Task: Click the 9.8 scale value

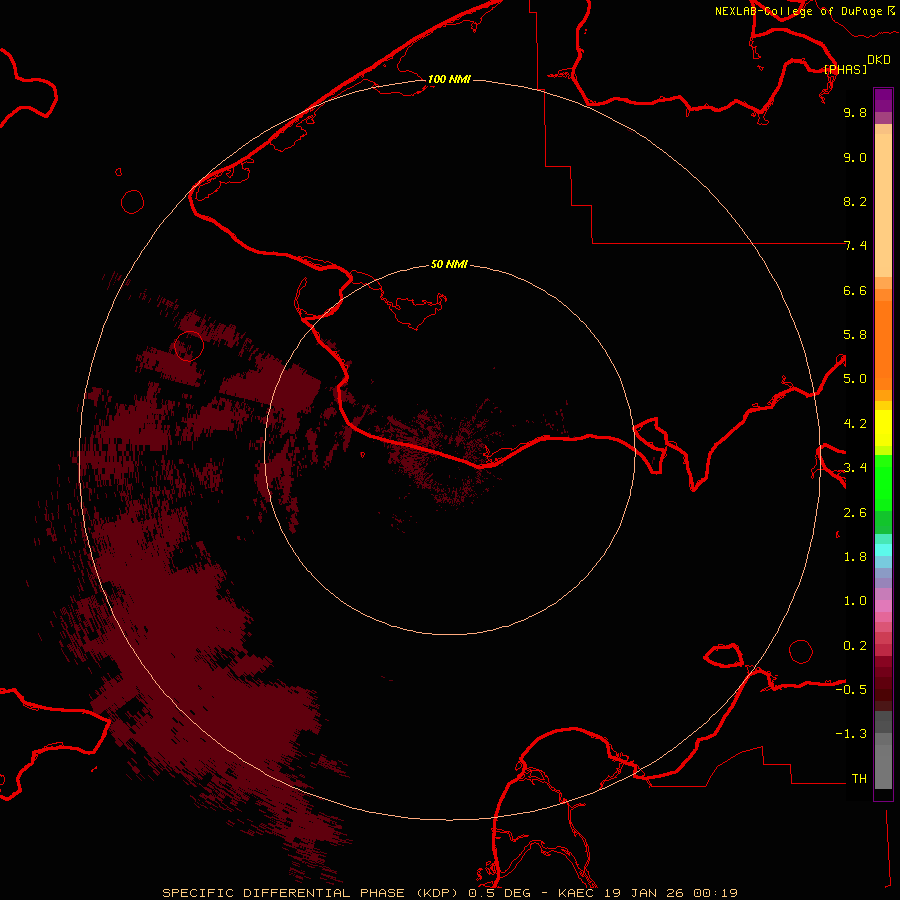Action: tap(855, 112)
